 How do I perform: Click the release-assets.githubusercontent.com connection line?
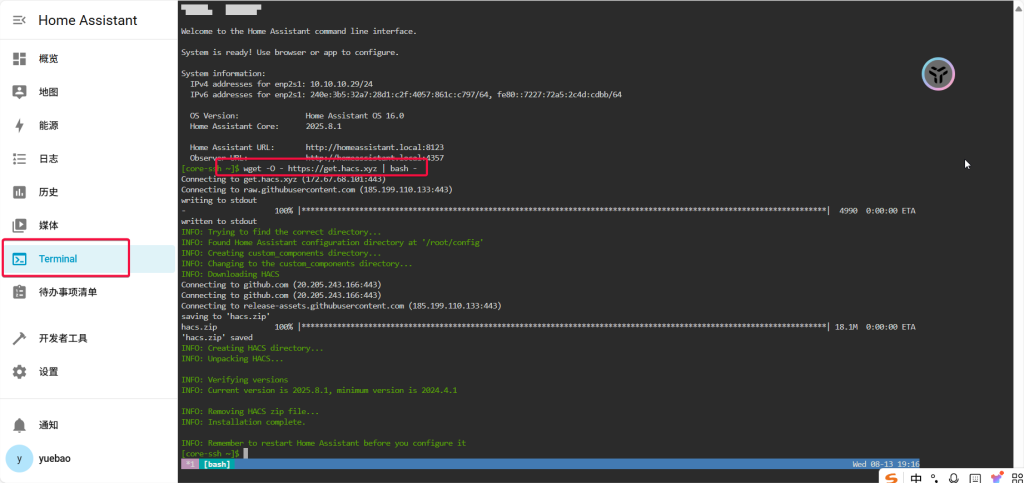point(341,305)
